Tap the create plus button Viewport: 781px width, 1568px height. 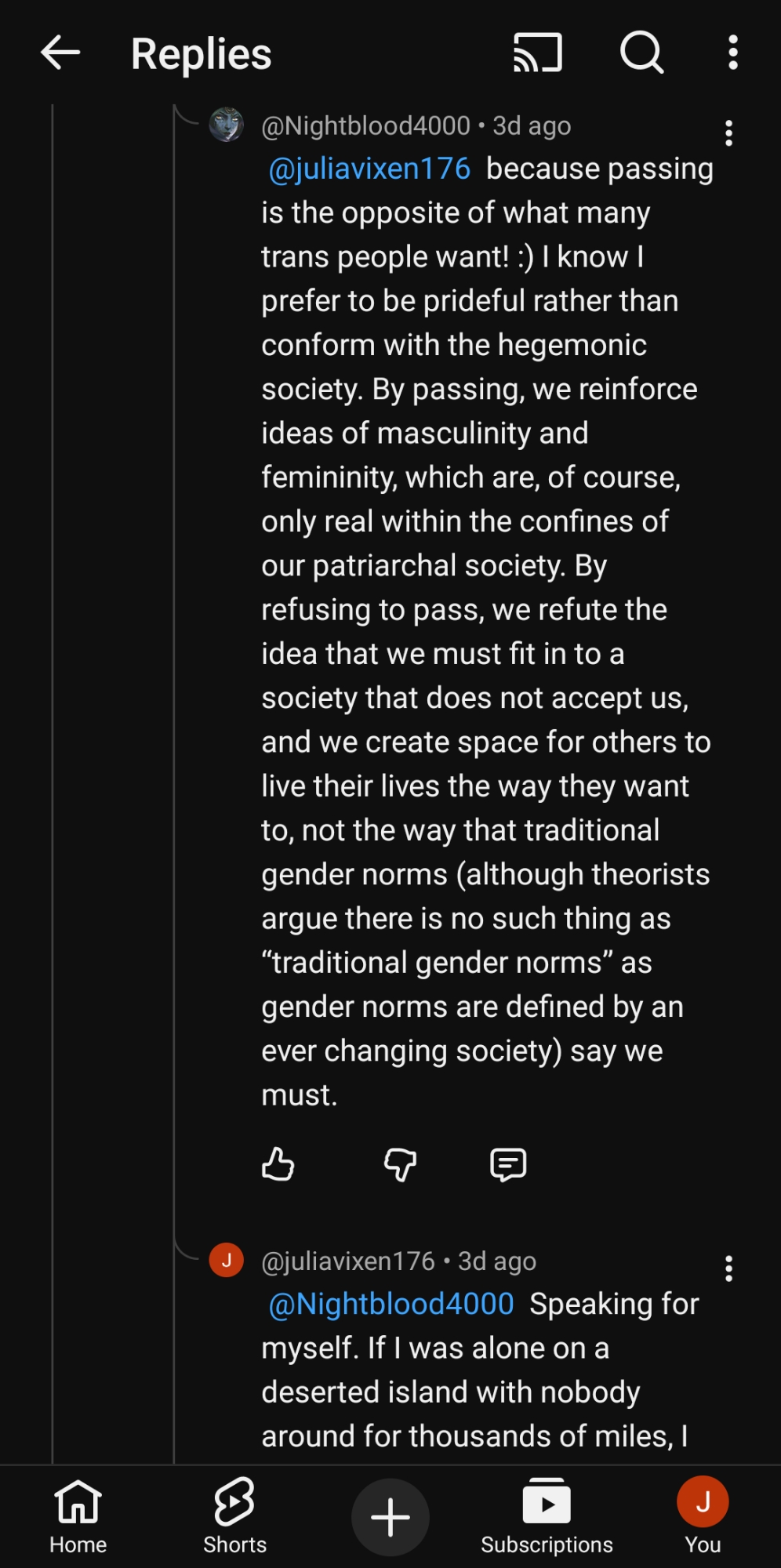[x=390, y=1517]
